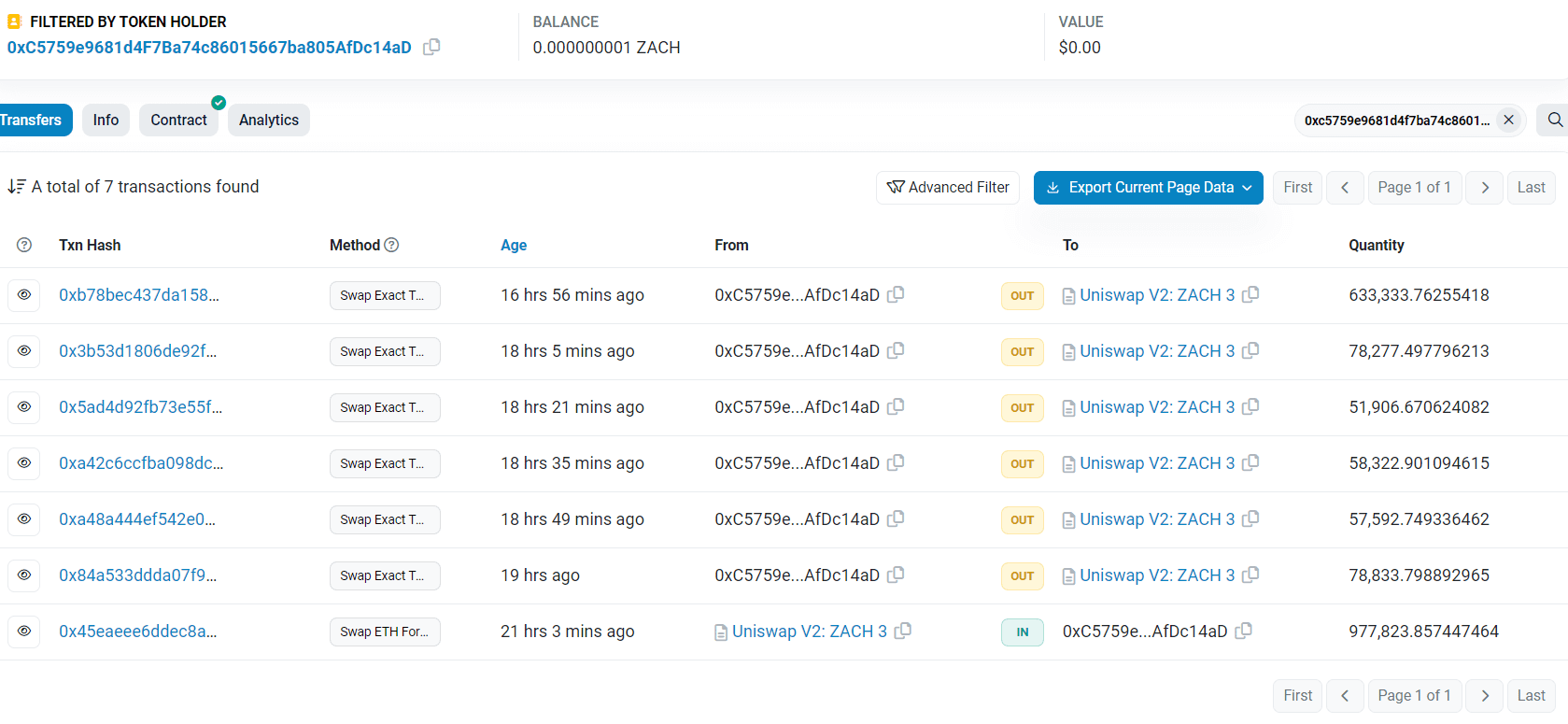Click Page 1 of 1 indicator at top
The width and height of the screenshot is (1568, 724).
(1414, 188)
